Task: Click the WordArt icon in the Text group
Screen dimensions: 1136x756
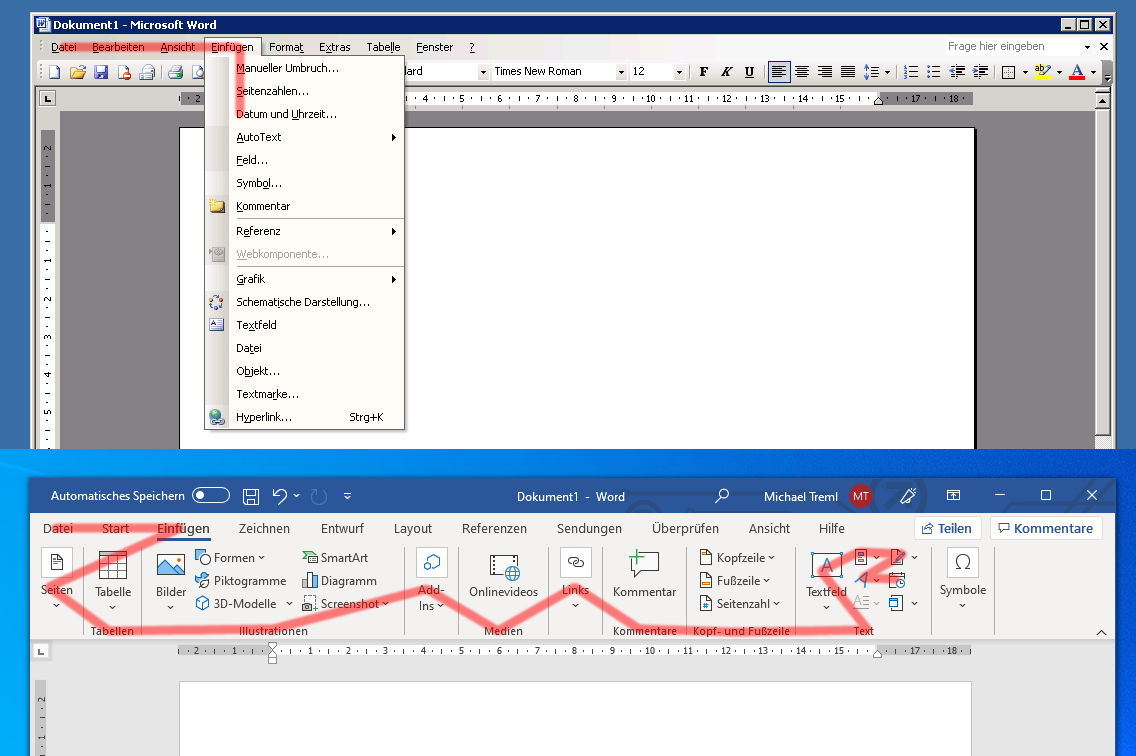Action: tap(861, 580)
